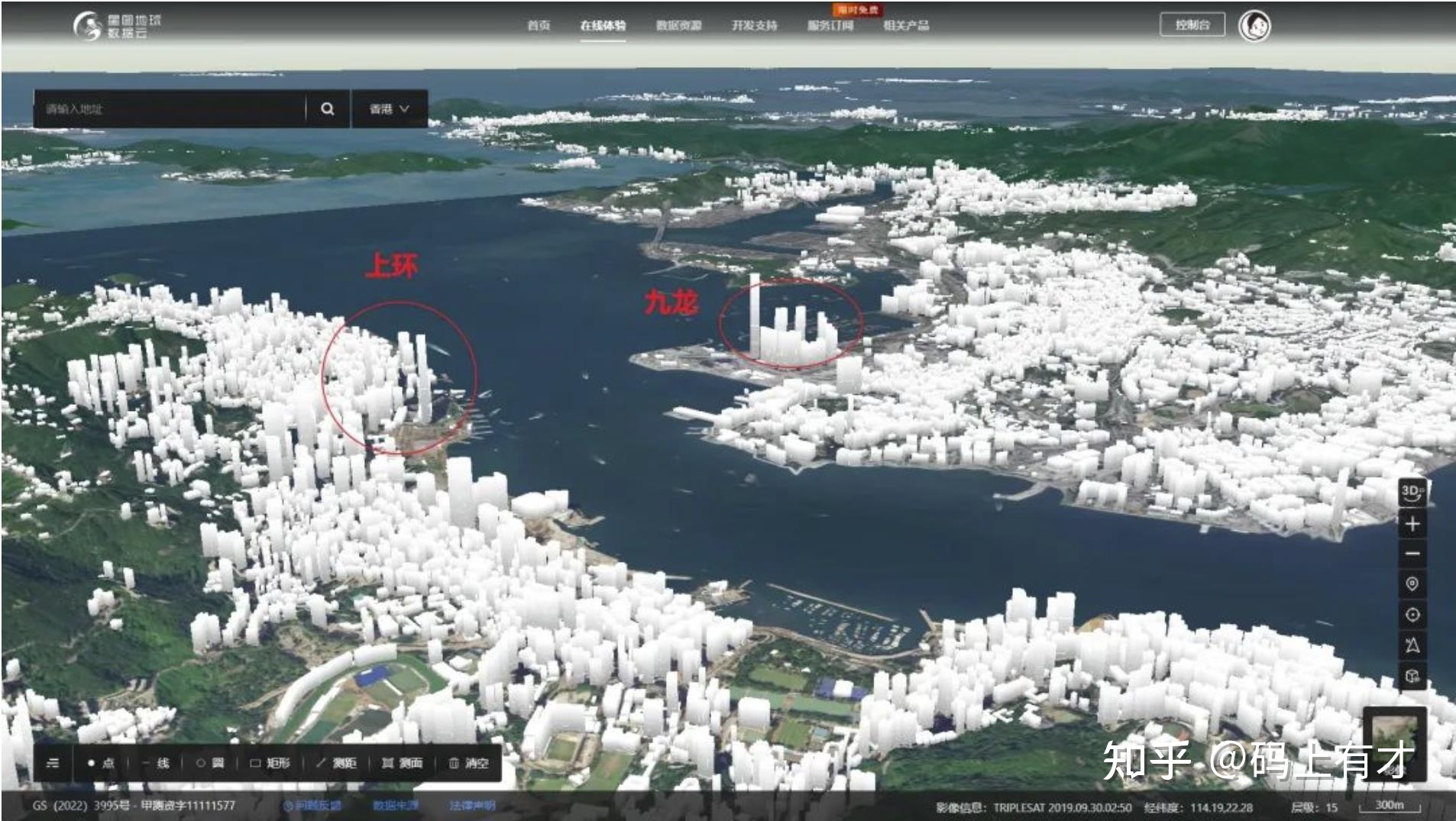1456x821 pixels.
Task: Click the 清空 clear tool
Action: click(468, 763)
